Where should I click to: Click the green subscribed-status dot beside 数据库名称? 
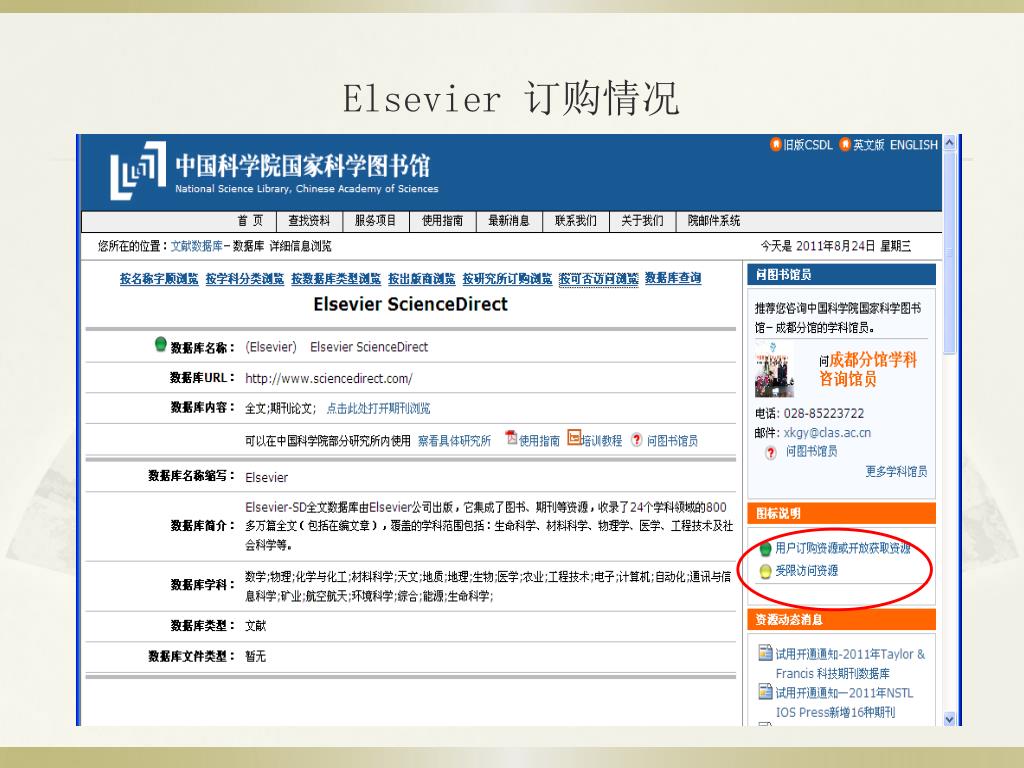tap(161, 344)
